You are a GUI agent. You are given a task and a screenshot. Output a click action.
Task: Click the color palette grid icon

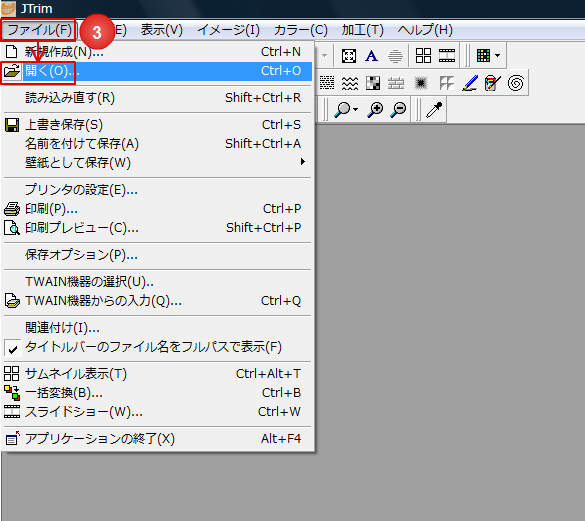483,56
